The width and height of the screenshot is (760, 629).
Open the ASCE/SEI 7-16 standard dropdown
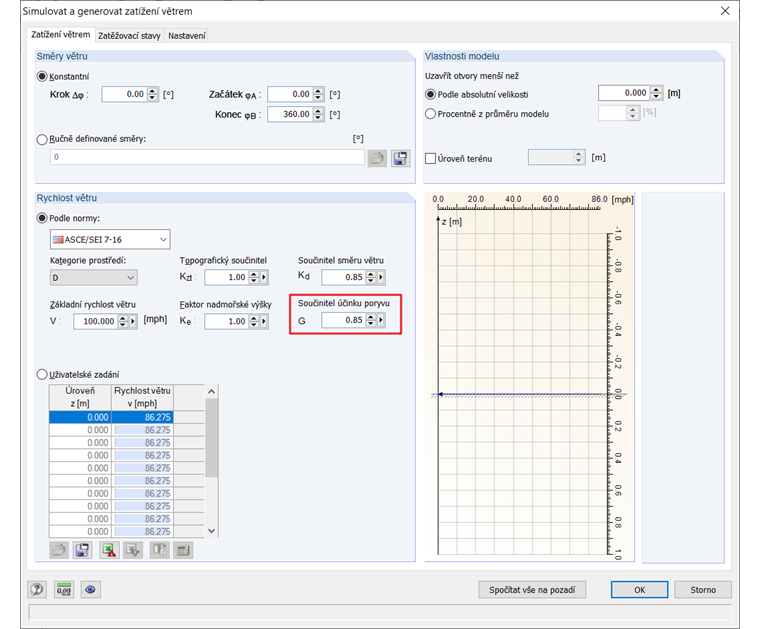point(110,239)
